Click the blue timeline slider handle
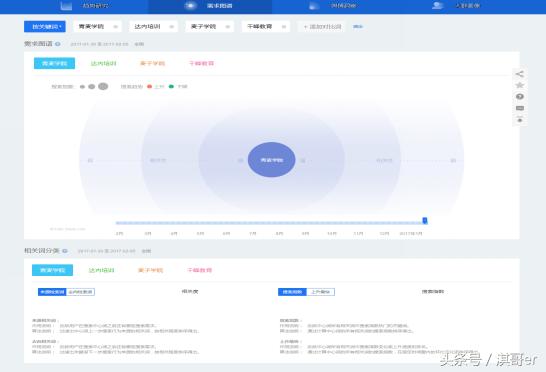This screenshot has height=372, width=546. point(425,220)
